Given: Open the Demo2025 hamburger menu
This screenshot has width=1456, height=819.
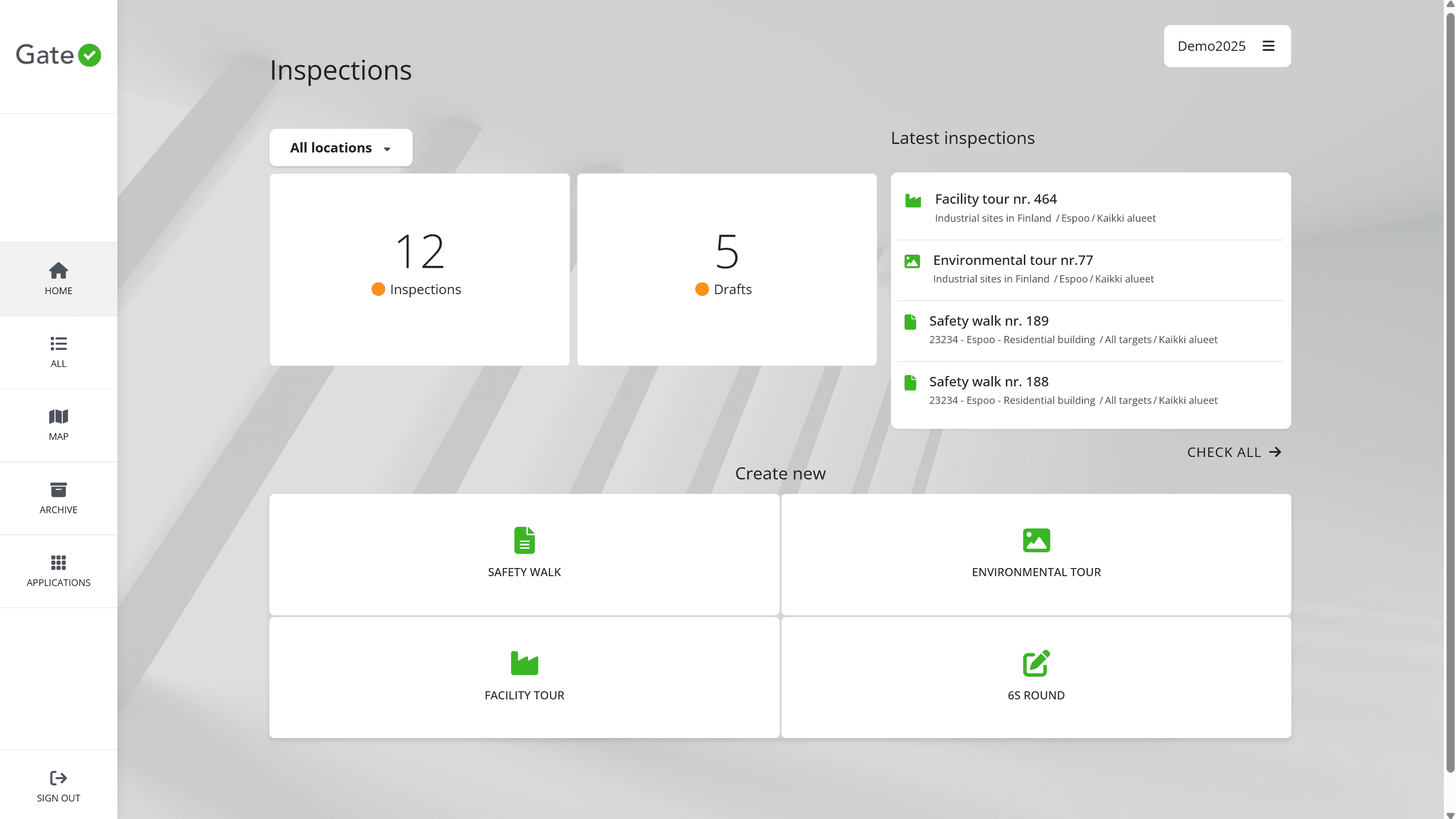Looking at the screenshot, I should click(1268, 46).
